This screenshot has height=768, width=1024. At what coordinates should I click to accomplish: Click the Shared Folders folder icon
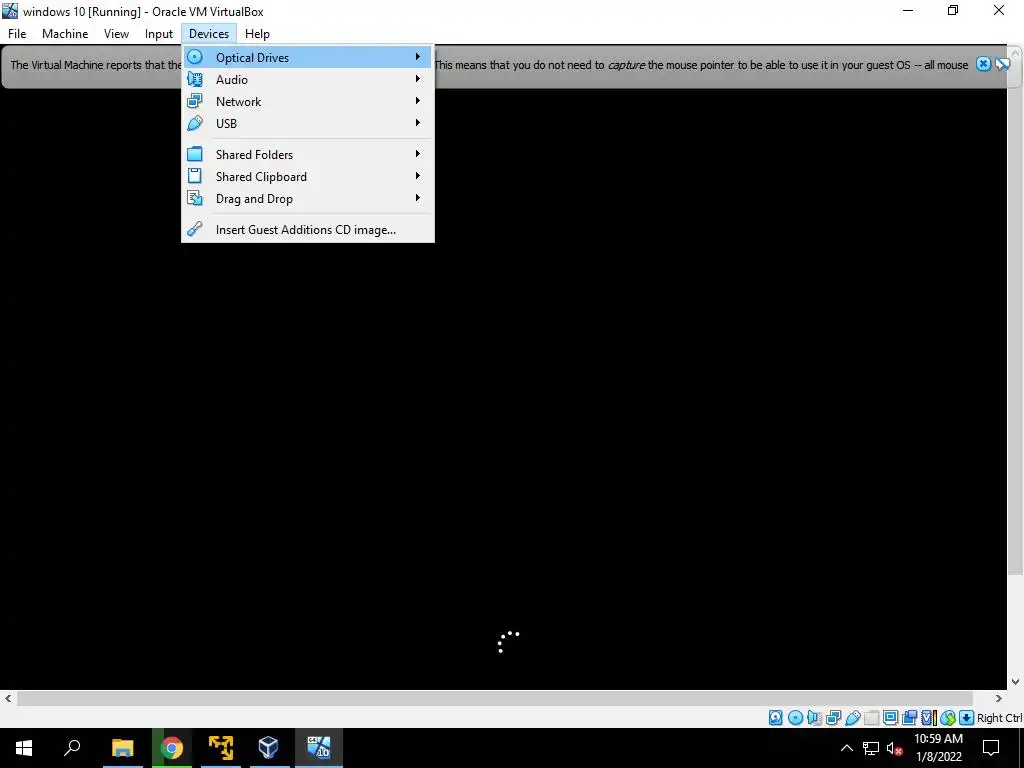pos(195,155)
